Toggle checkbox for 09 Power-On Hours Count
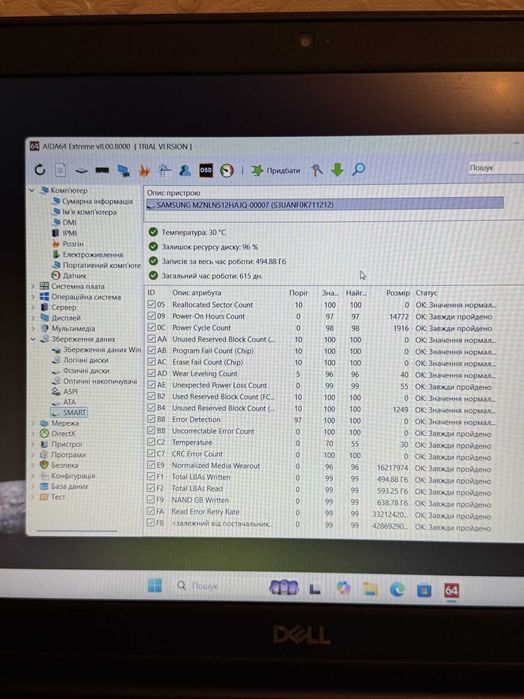This screenshot has height=699, width=524. tap(151, 316)
